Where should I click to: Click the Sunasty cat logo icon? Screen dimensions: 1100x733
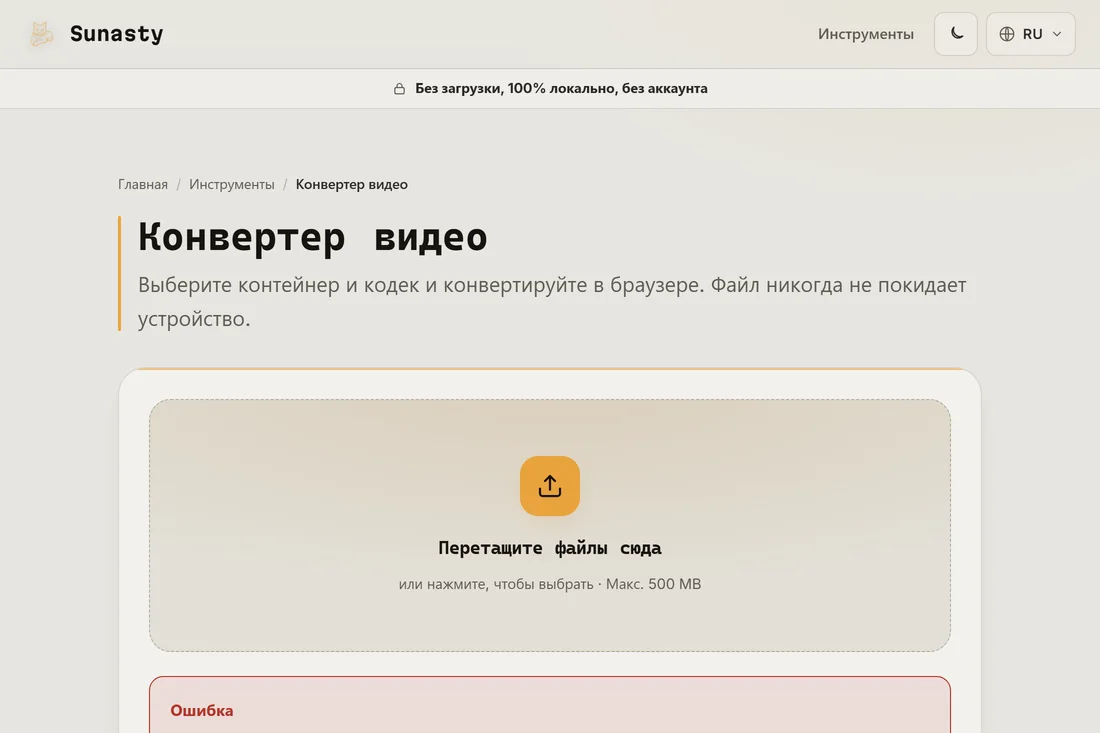click(41, 34)
